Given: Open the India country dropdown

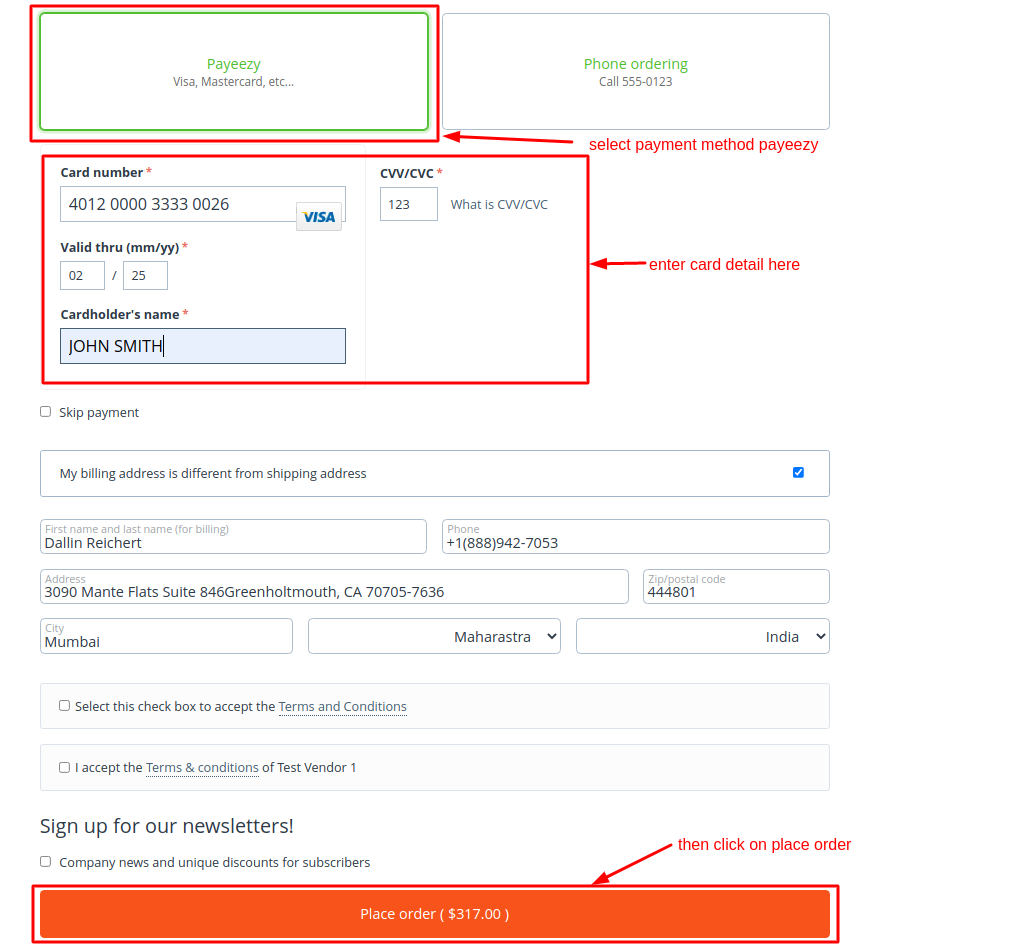Looking at the screenshot, I should point(702,636).
